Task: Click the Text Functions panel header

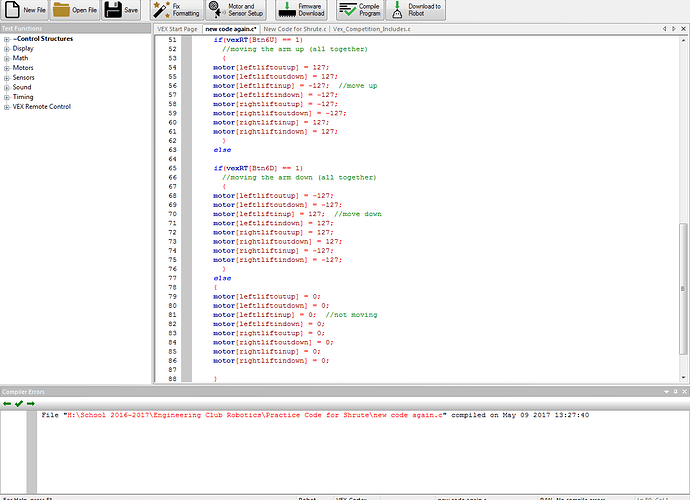Action: pos(75,28)
